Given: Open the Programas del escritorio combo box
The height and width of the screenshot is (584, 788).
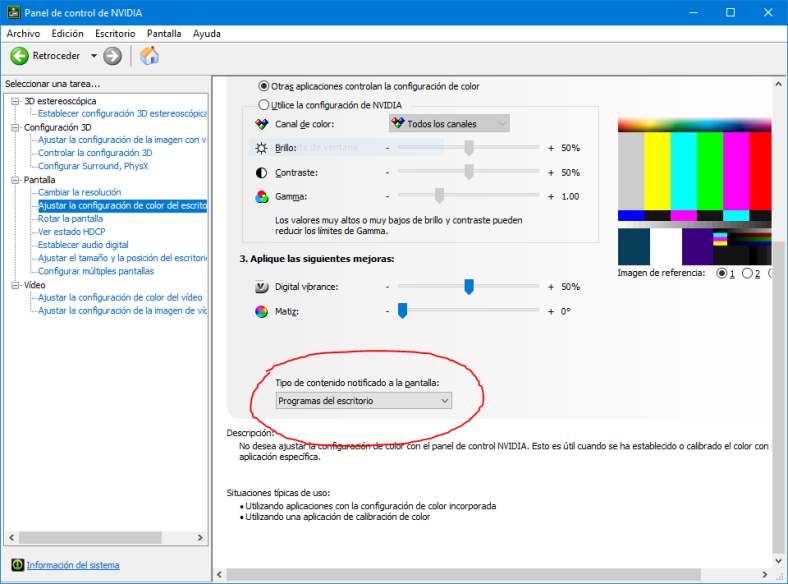Looking at the screenshot, I should point(363,401).
